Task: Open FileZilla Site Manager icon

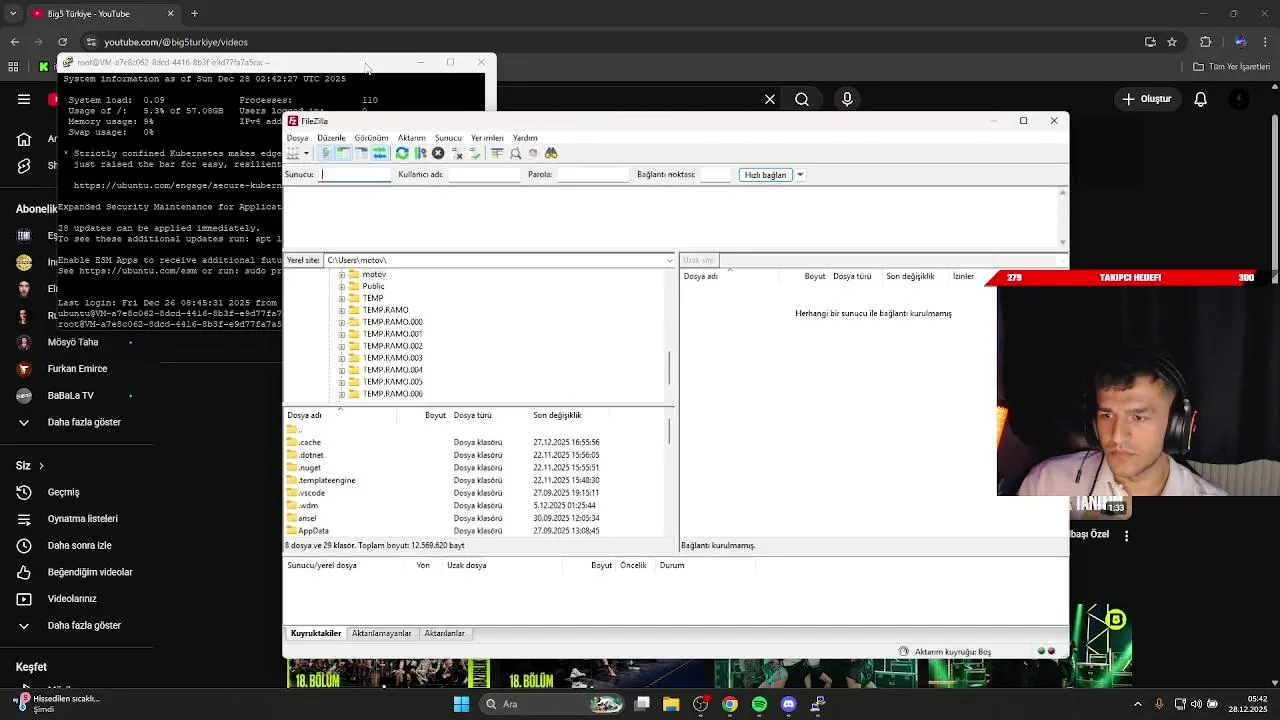Action: [x=293, y=153]
